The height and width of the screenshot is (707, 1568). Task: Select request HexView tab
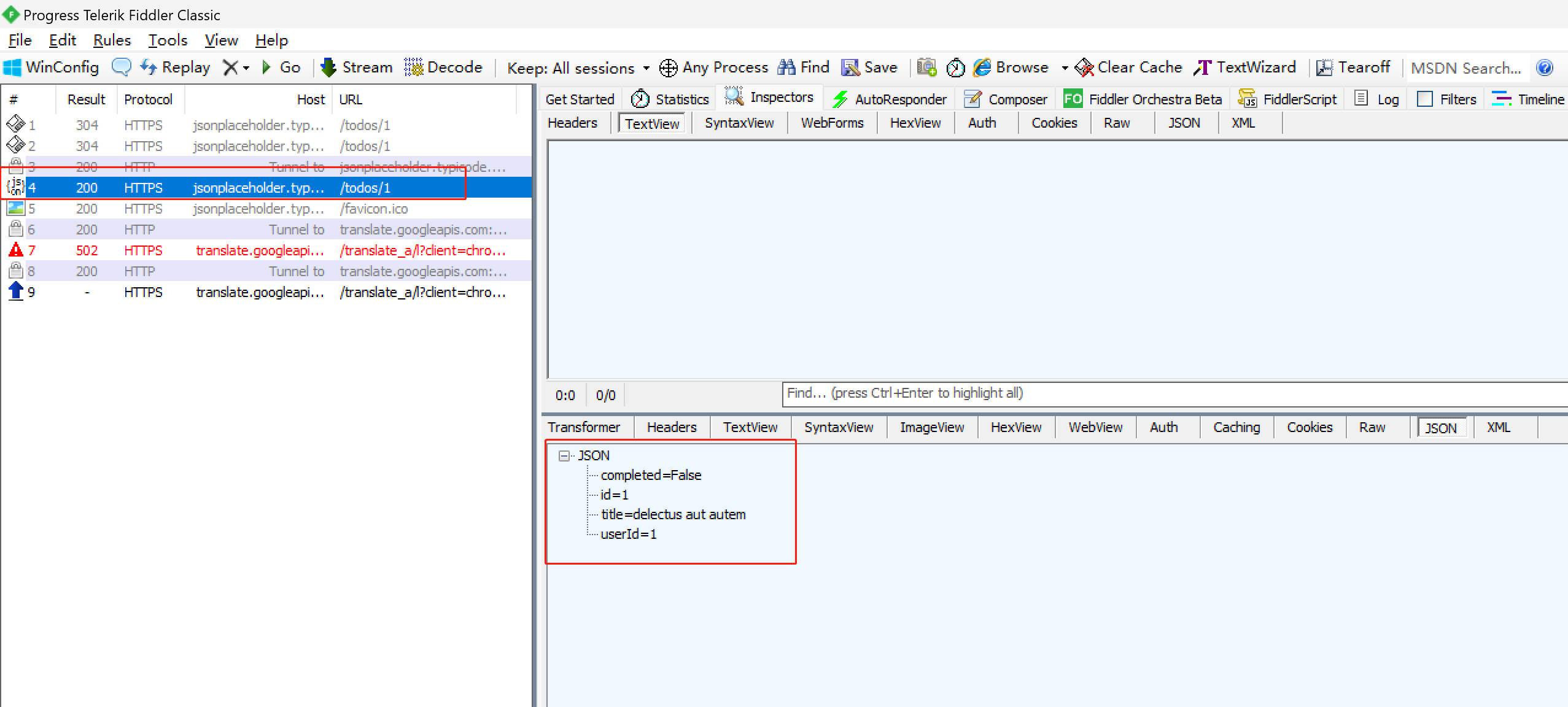[915, 123]
